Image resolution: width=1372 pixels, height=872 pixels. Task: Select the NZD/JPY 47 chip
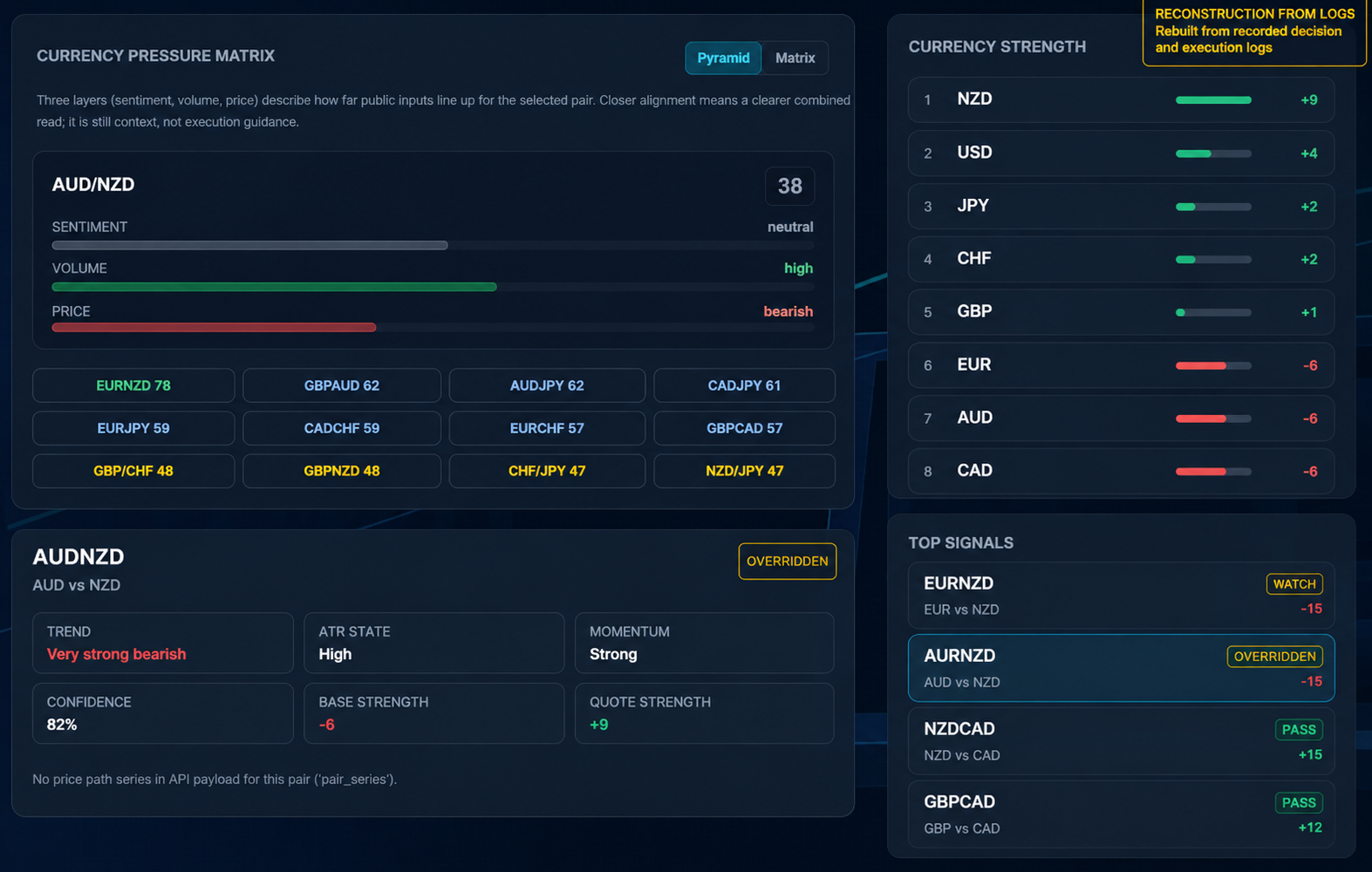point(744,471)
